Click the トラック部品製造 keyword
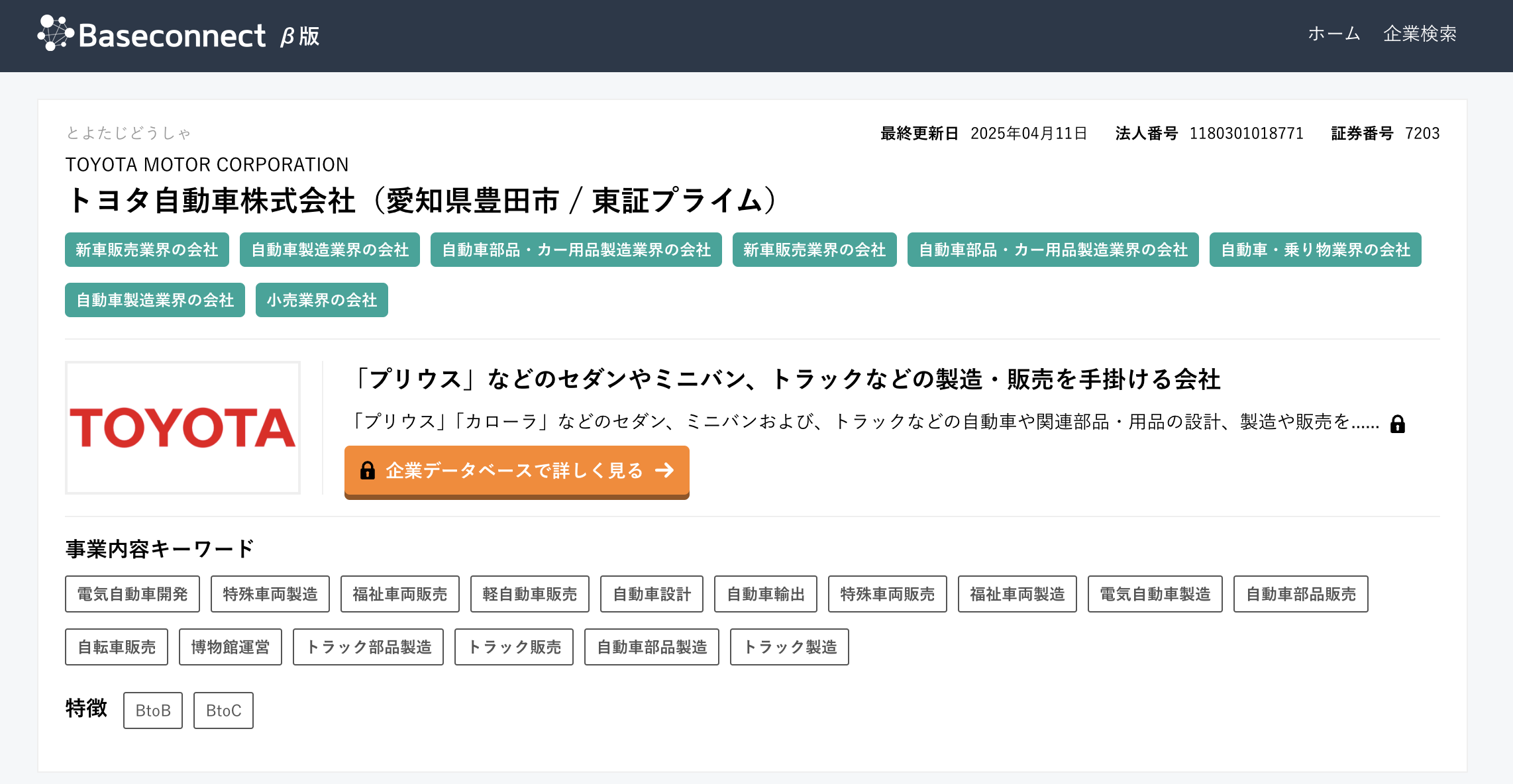Image resolution: width=1513 pixels, height=784 pixels. [368, 647]
